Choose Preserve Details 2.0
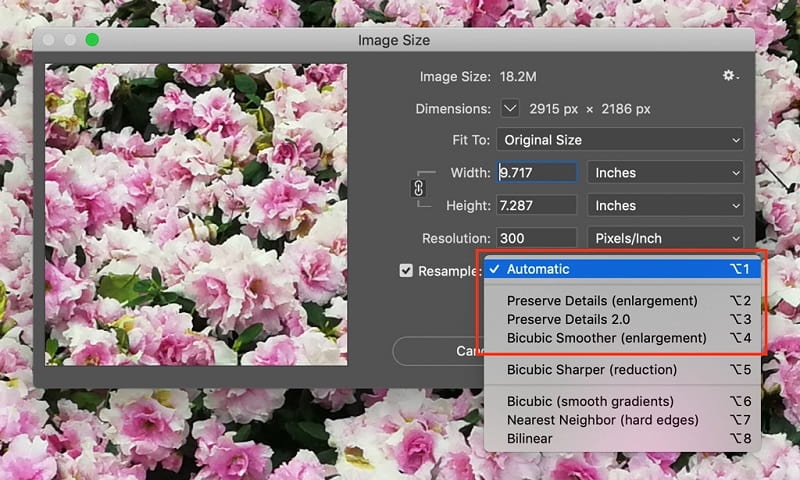This screenshot has width=800, height=480. click(568, 320)
